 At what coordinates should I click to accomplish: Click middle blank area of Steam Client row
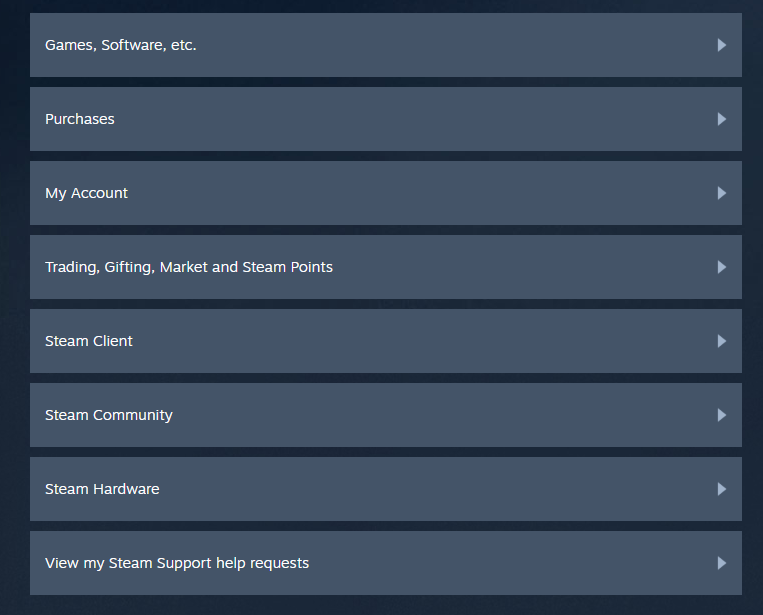(x=386, y=341)
